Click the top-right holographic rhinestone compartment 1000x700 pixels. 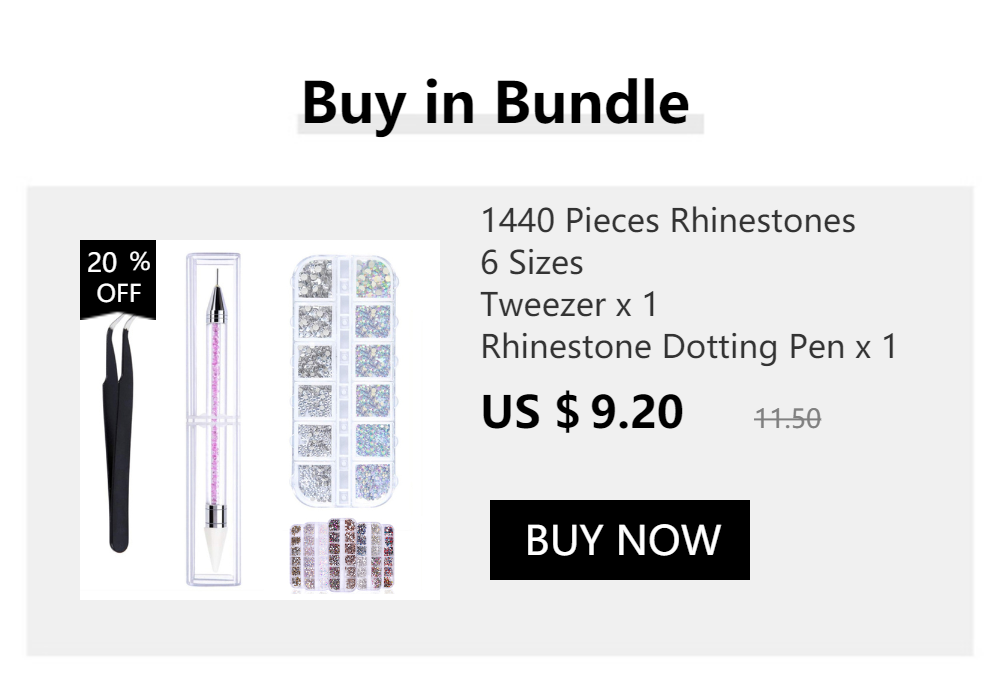tap(372, 276)
